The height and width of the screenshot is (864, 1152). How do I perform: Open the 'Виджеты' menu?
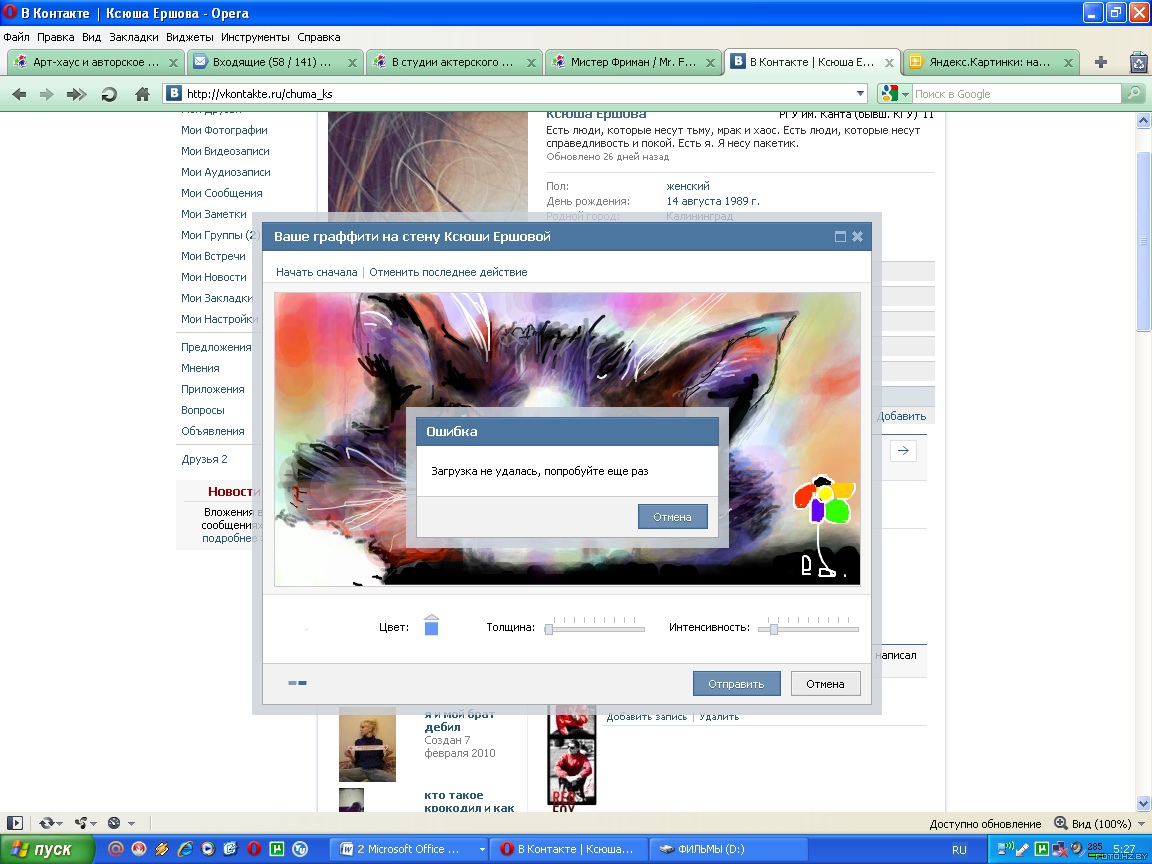[190, 37]
